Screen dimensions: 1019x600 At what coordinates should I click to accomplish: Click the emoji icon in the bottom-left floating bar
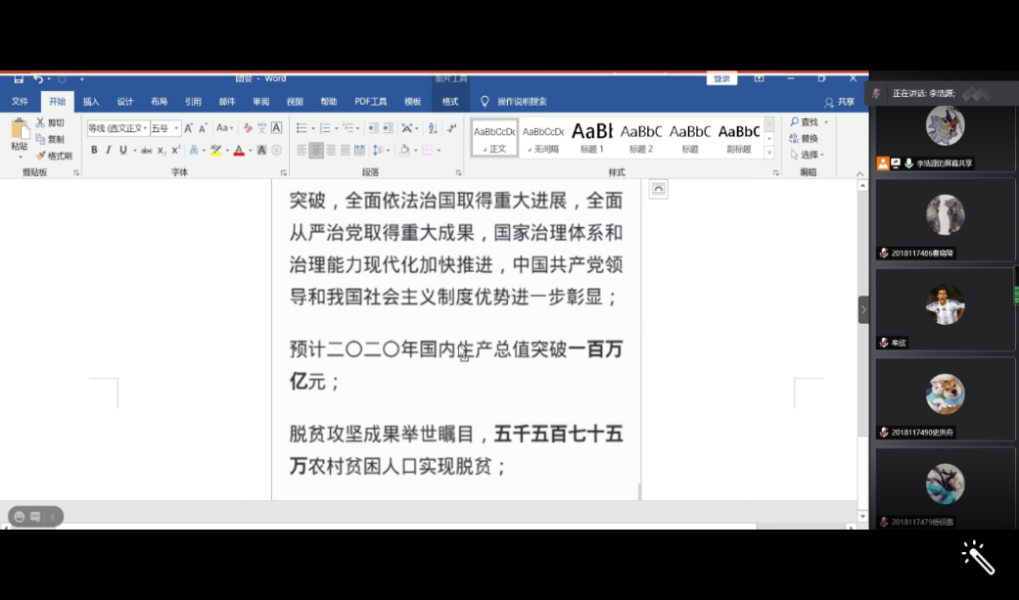[x=19, y=516]
